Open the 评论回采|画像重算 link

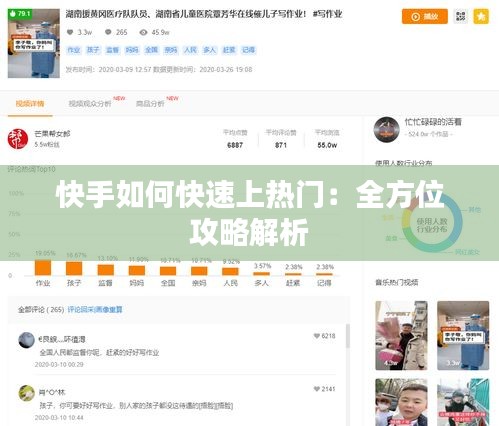pos(95,310)
